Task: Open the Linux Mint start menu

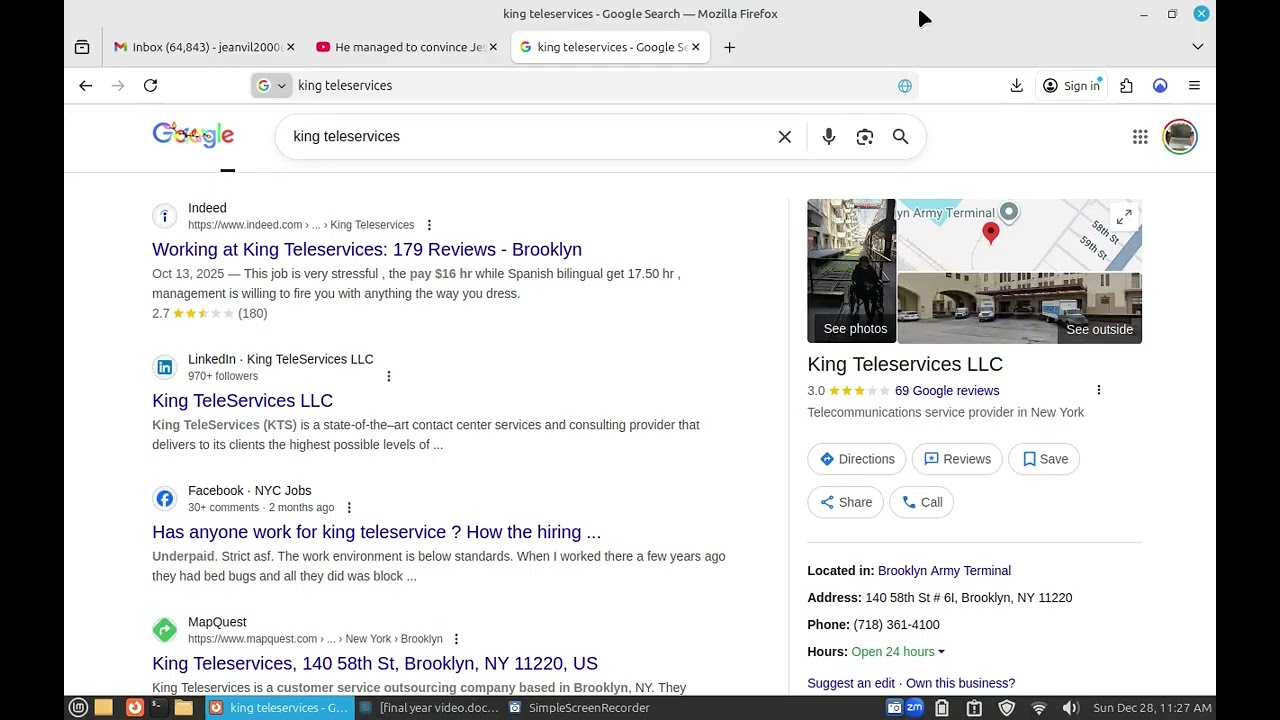Action: click(x=78, y=708)
